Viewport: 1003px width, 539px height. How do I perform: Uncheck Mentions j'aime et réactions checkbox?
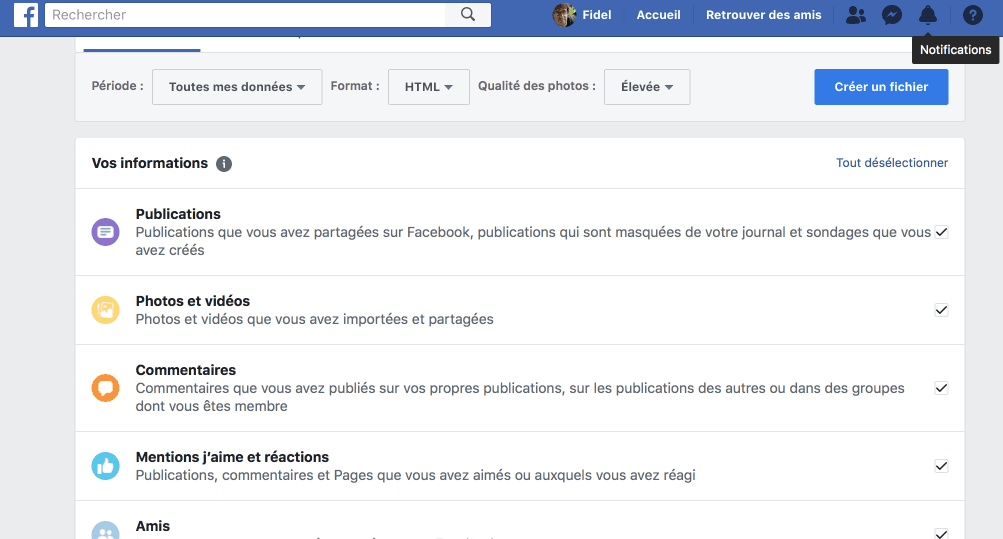tap(941, 466)
